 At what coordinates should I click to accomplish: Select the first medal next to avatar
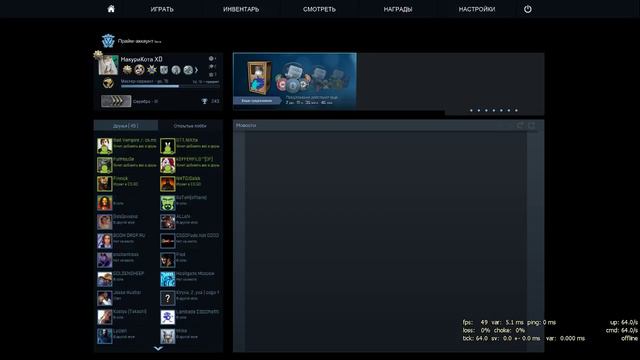click(127, 70)
